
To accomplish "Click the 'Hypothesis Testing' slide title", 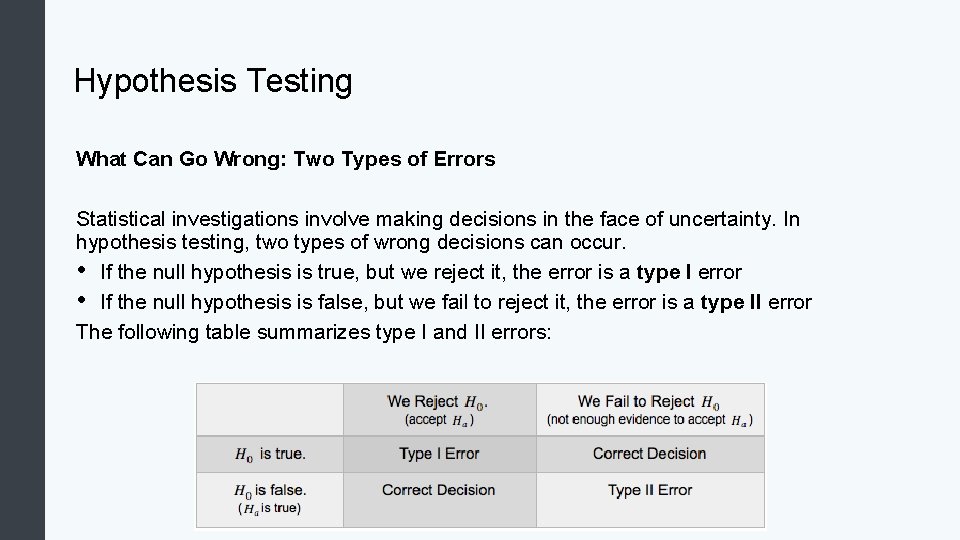I will coord(213,81).
